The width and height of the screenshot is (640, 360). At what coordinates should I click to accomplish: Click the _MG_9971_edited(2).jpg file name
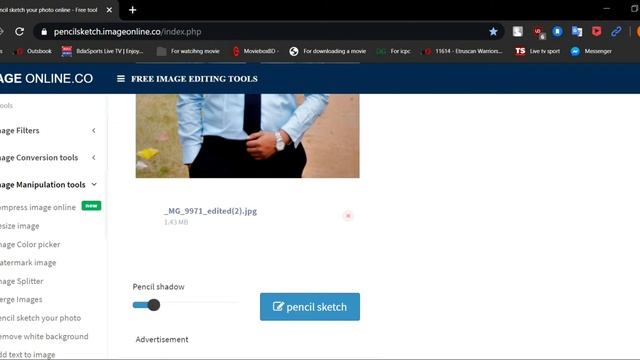tap(210, 211)
